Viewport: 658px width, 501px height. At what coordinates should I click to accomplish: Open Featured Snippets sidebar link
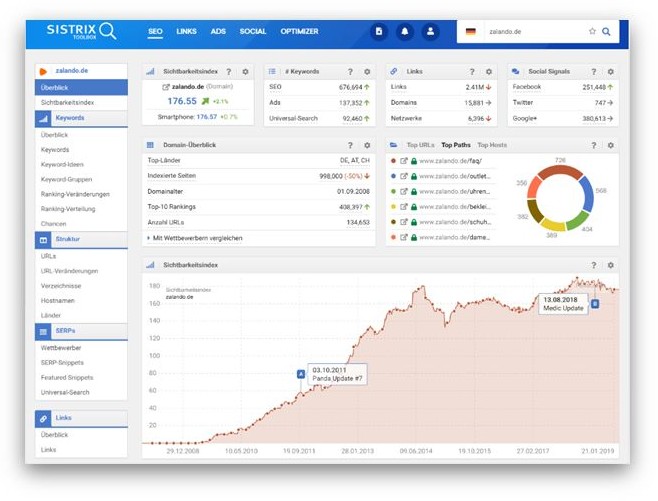[68, 377]
